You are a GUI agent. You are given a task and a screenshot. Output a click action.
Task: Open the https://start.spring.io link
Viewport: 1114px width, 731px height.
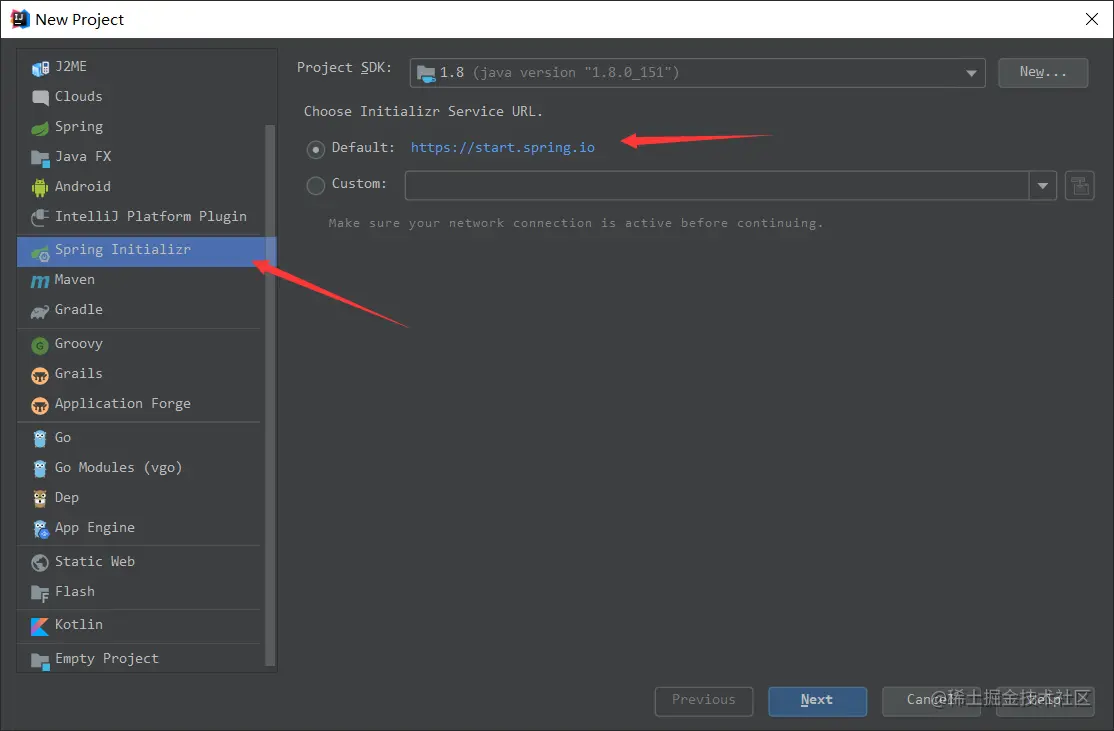point(502,147)
